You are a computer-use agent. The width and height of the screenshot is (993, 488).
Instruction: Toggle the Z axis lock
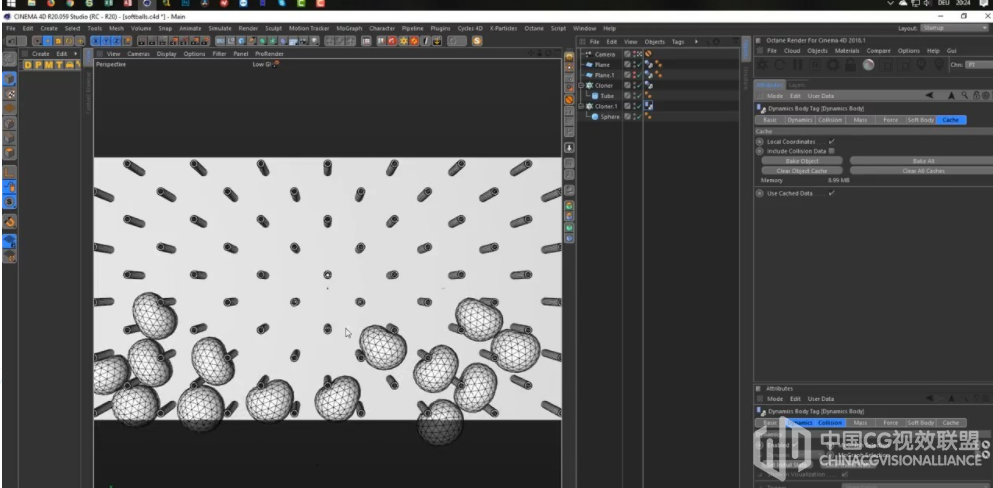116,41
